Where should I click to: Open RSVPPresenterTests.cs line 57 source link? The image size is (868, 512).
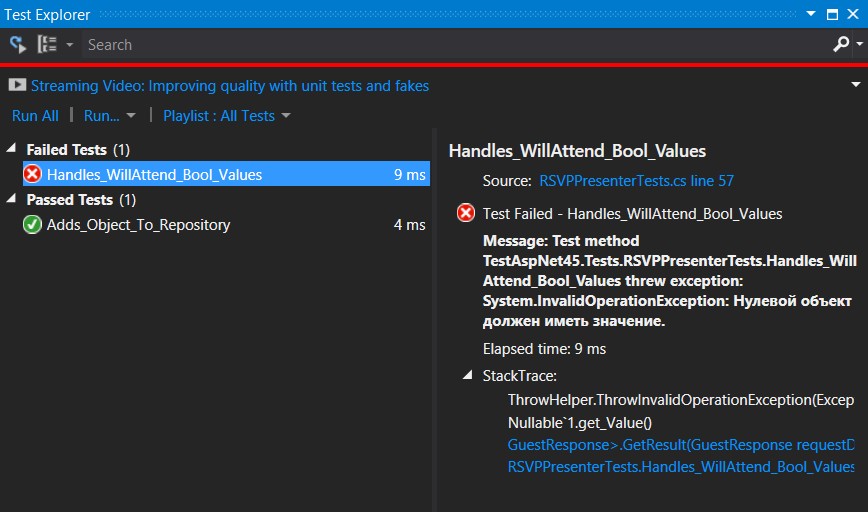636,181
